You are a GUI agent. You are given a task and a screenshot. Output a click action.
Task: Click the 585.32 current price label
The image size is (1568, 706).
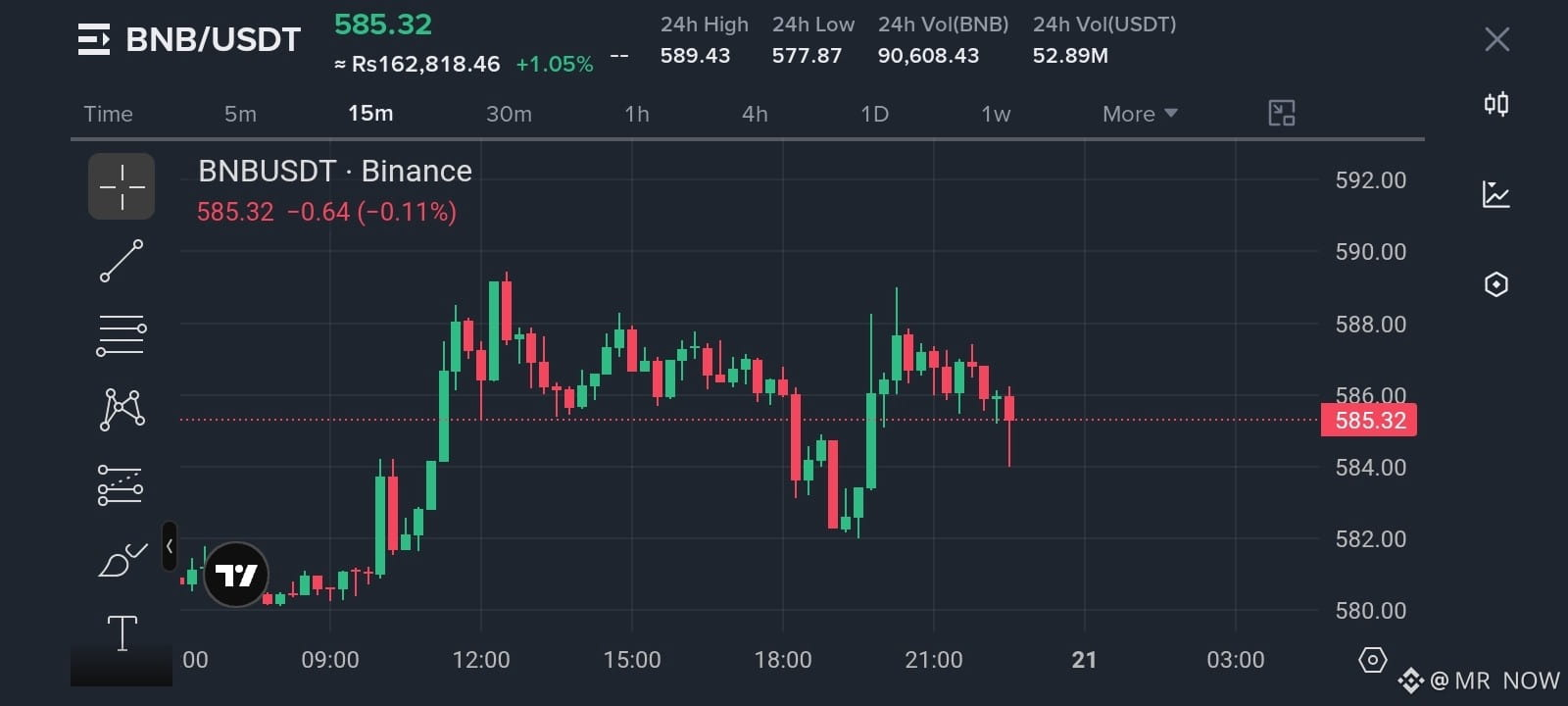(x=1369, y=421)
